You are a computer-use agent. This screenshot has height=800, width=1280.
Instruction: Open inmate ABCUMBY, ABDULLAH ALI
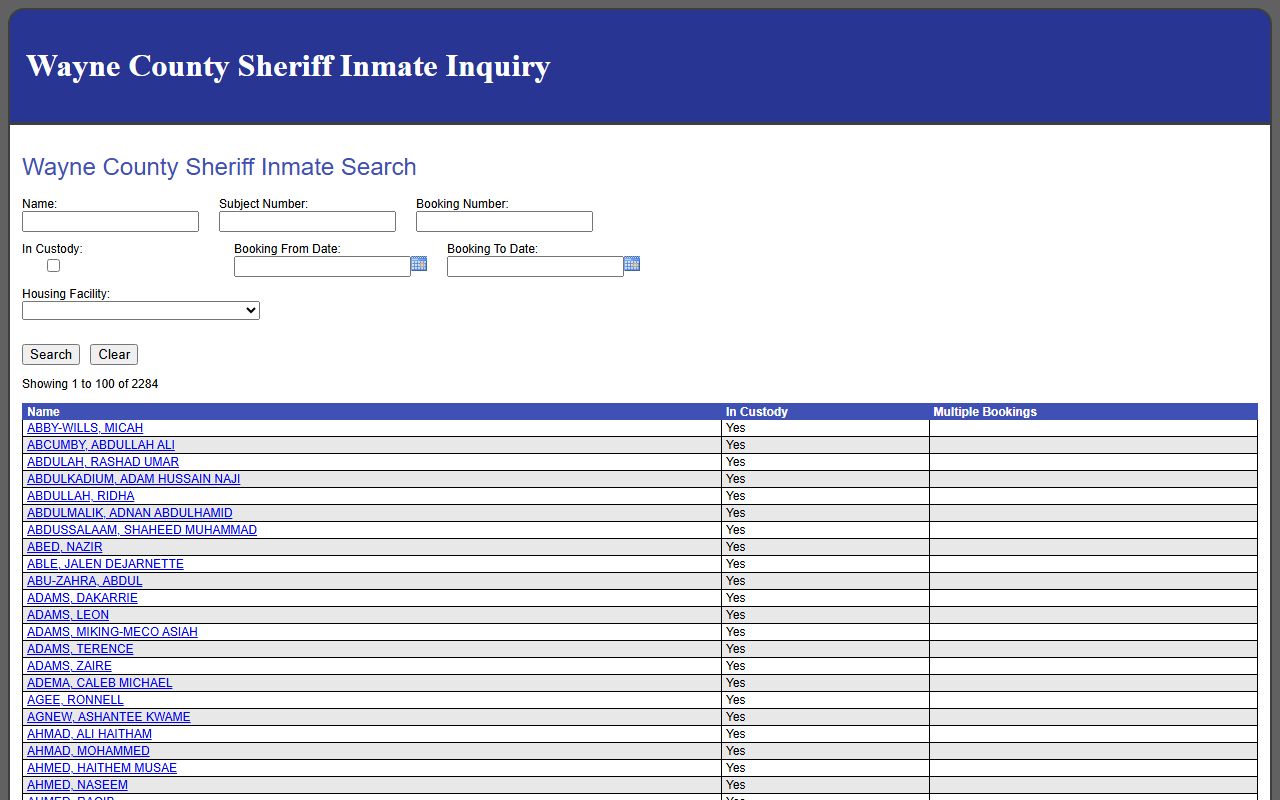pos(101,445)
